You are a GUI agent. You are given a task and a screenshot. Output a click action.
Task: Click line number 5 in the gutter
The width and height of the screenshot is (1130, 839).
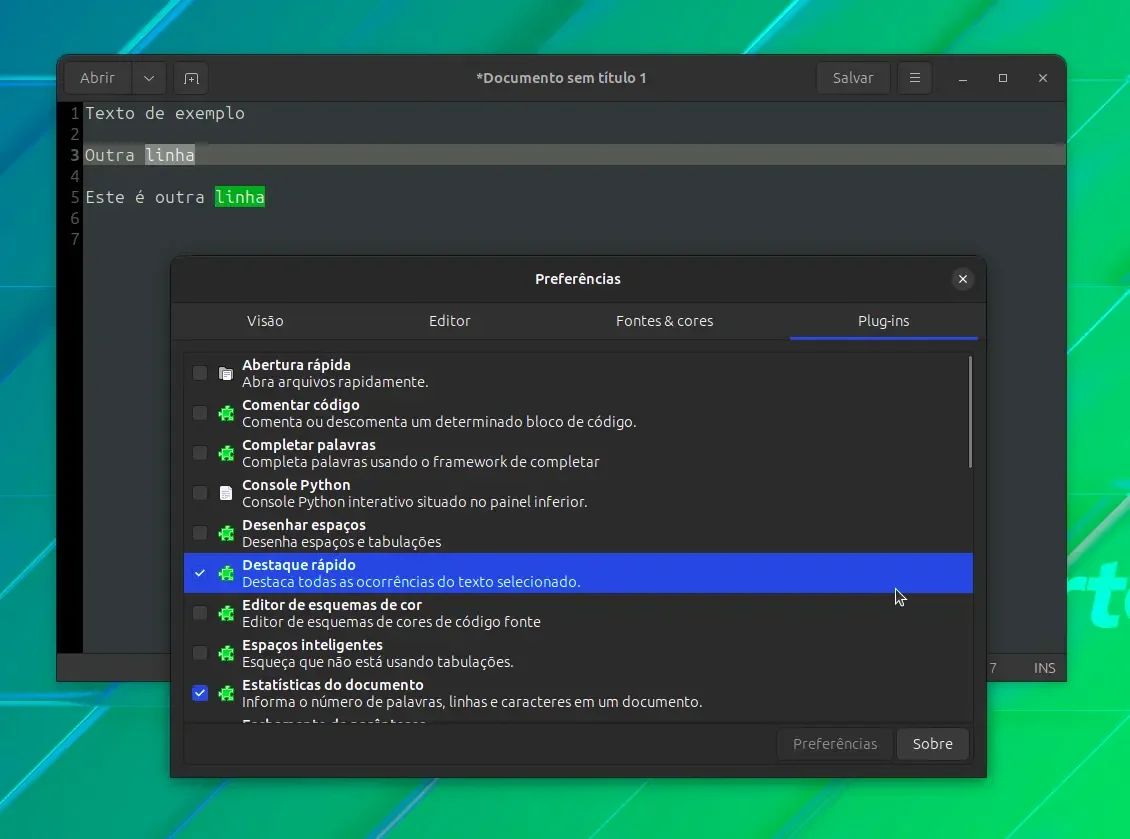tap(75, 197)
